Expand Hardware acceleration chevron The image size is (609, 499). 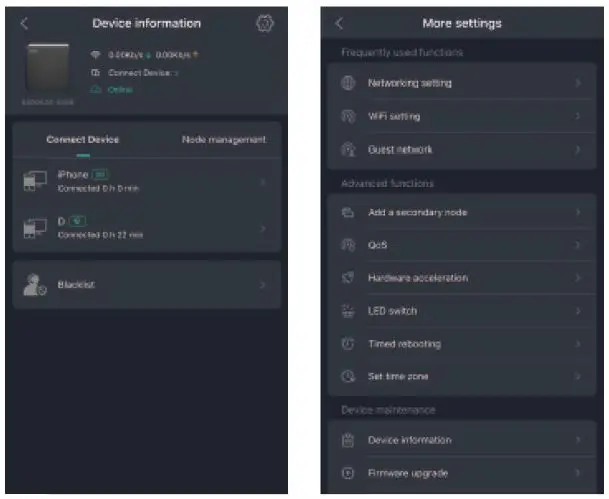click(578, 278)
